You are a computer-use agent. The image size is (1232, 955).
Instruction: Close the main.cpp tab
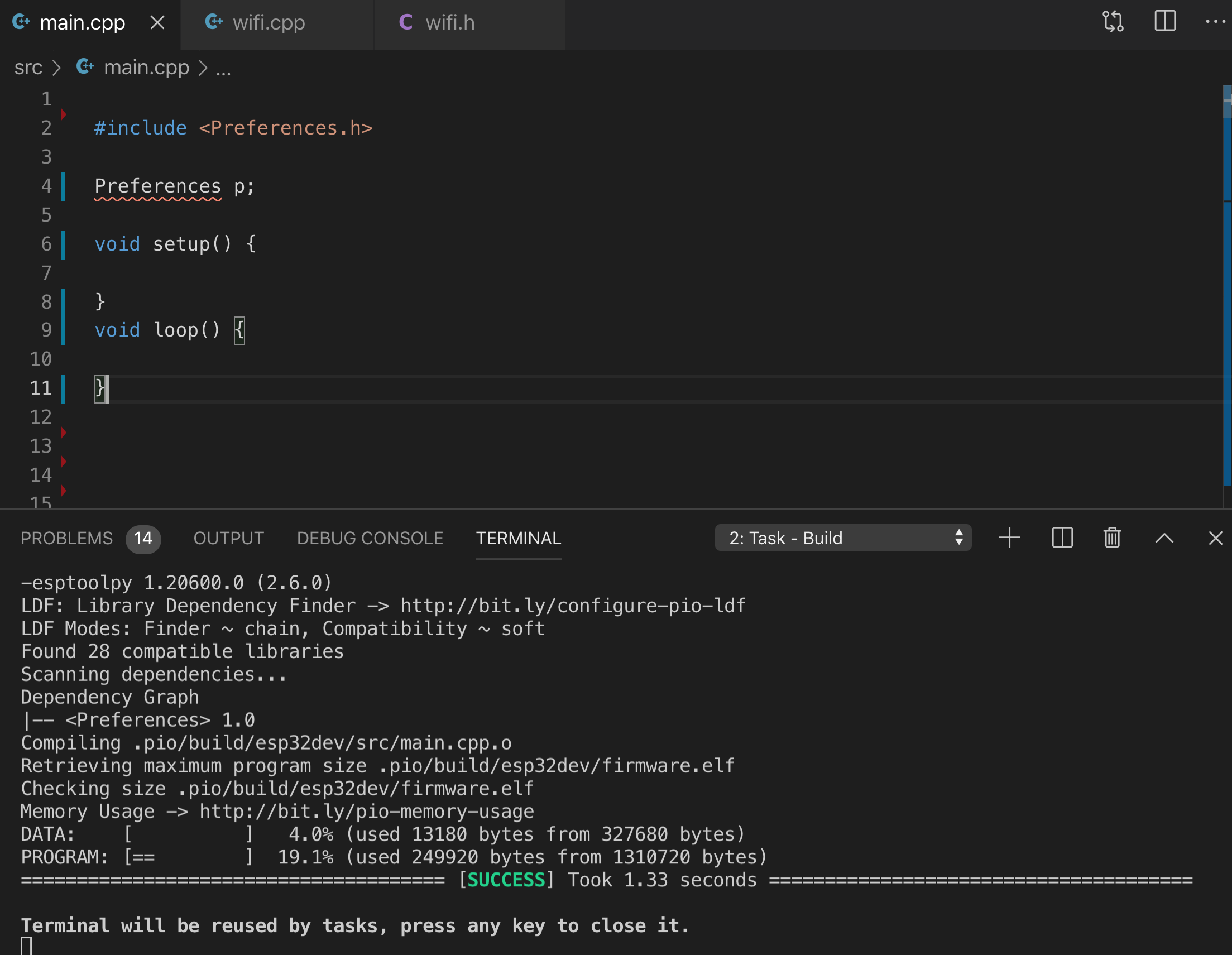point(157,22)
